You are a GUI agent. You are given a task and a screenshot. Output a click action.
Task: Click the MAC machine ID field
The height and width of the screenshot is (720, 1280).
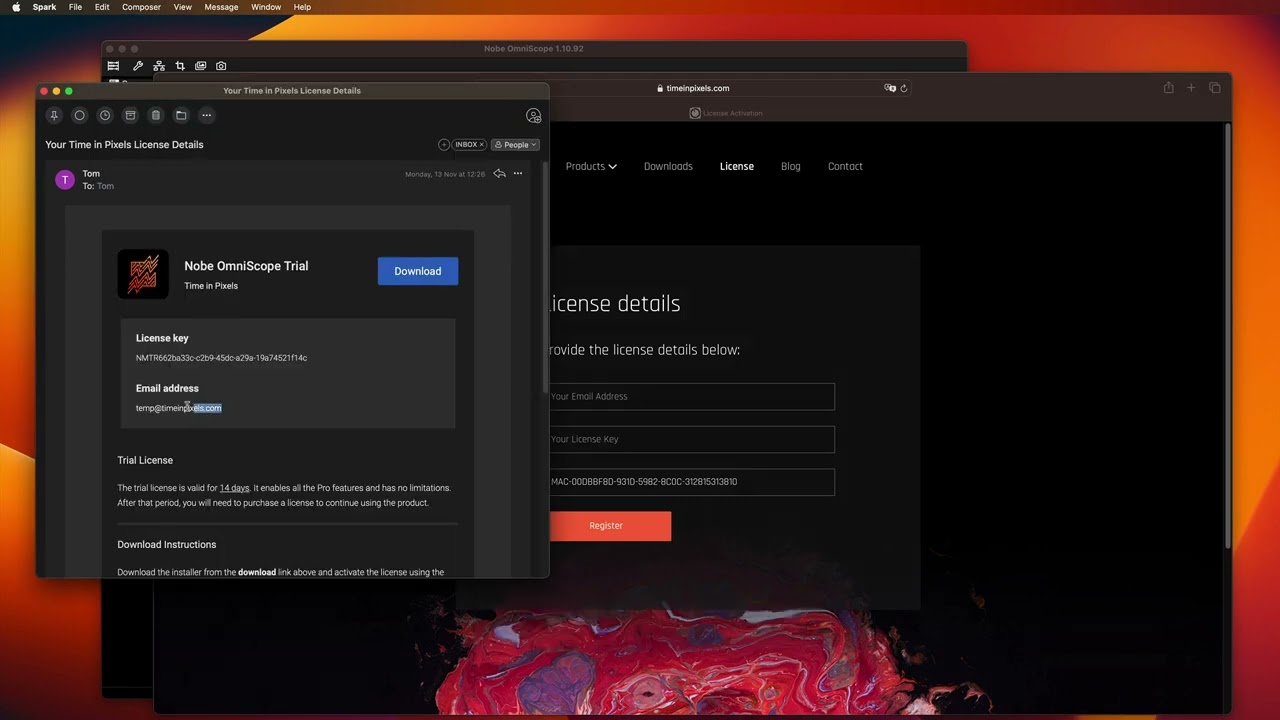[x=692, y=482]
